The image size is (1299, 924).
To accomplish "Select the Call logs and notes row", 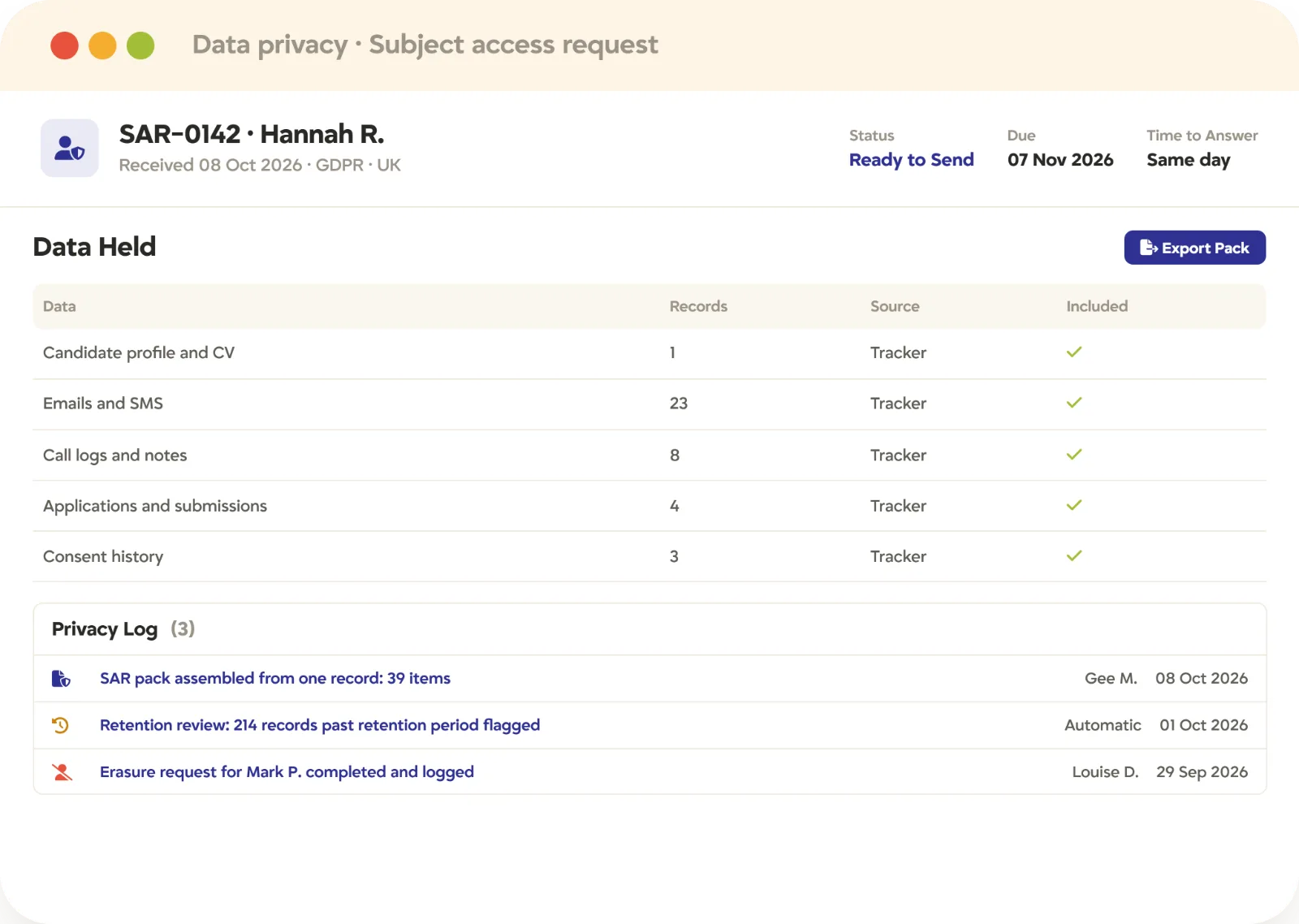I will click(649, 456).
